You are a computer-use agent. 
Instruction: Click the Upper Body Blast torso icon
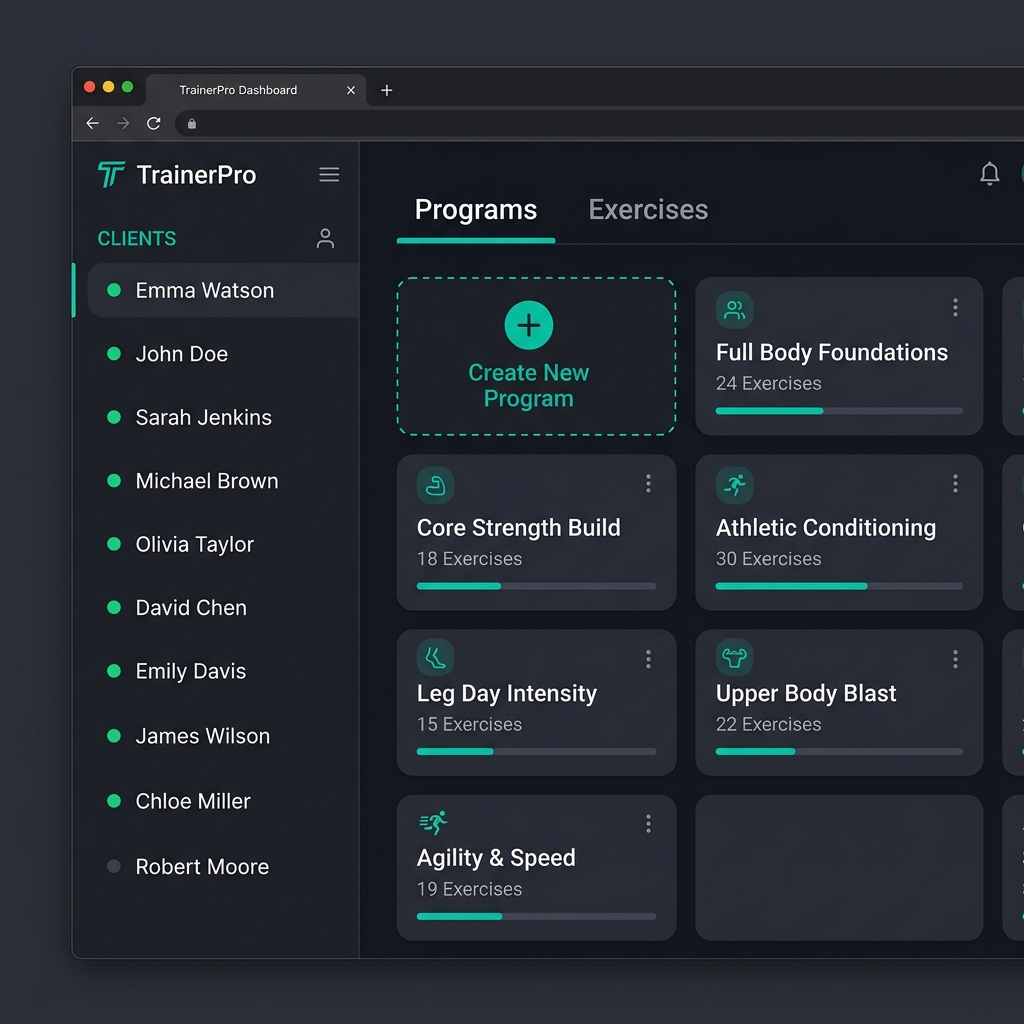pyautogui.click(x=734, y=657)
